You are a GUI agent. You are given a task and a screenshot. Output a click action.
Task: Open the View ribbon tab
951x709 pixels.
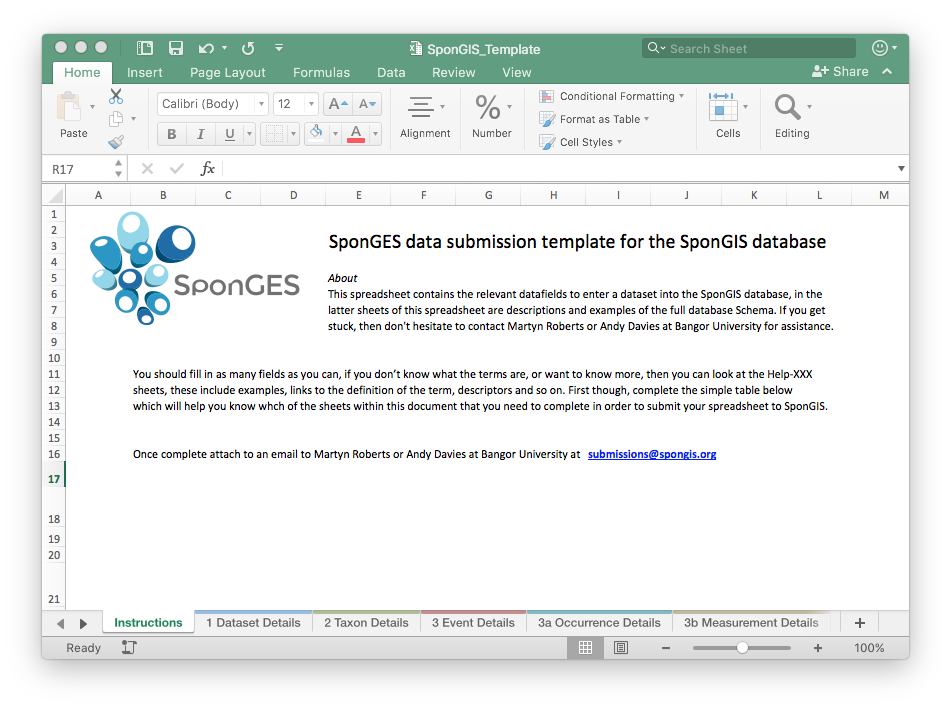click(x=516, y=72)
